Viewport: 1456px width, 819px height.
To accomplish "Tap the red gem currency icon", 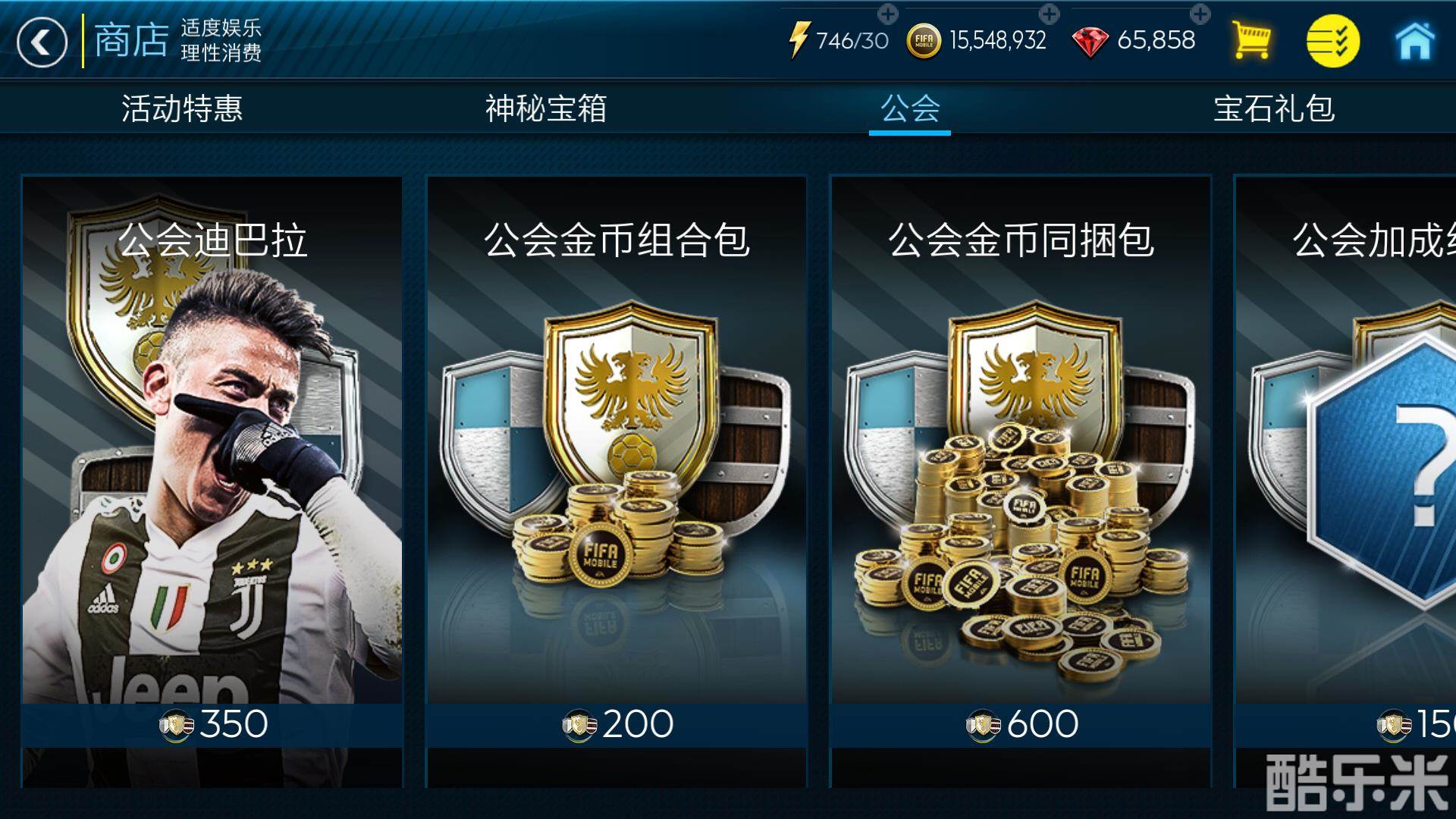I will pyautogui.click(x=1090, y=42).
